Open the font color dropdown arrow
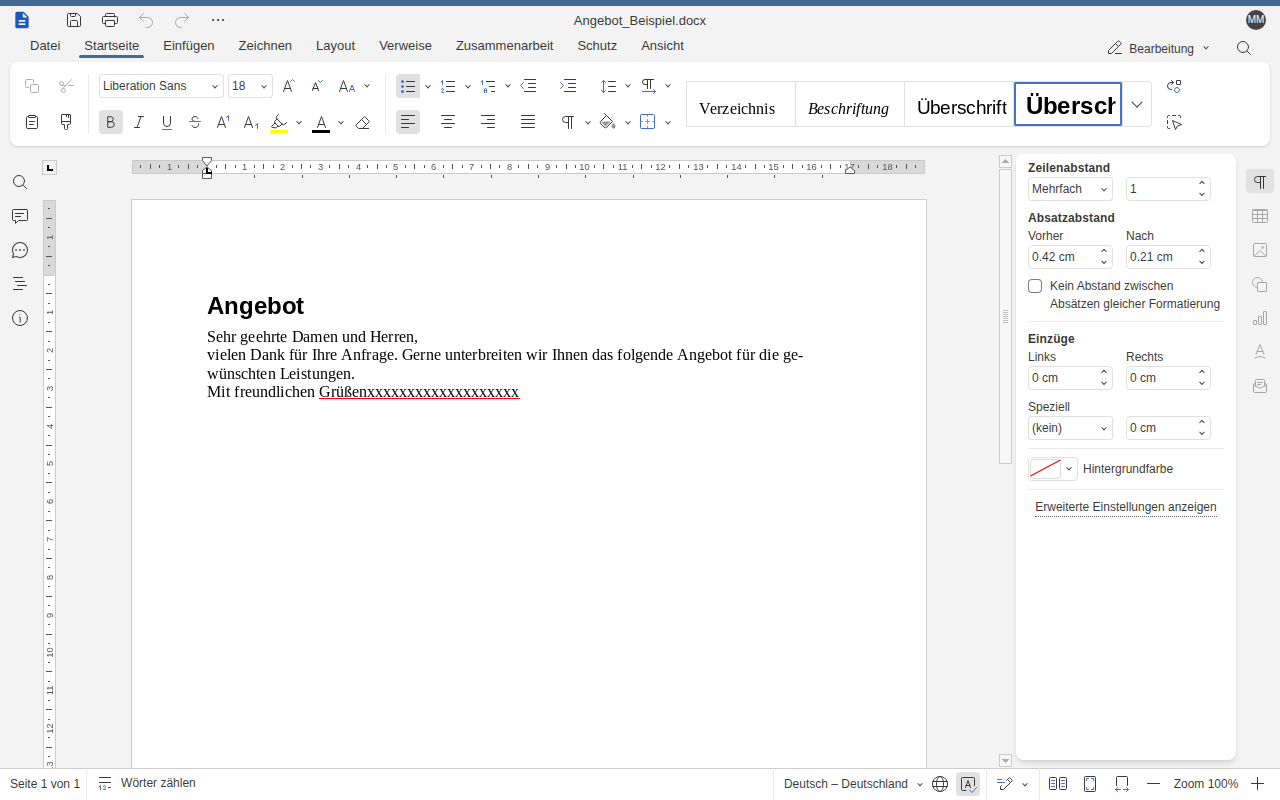This screenshot has height=800, width=1280. (341, 122)
